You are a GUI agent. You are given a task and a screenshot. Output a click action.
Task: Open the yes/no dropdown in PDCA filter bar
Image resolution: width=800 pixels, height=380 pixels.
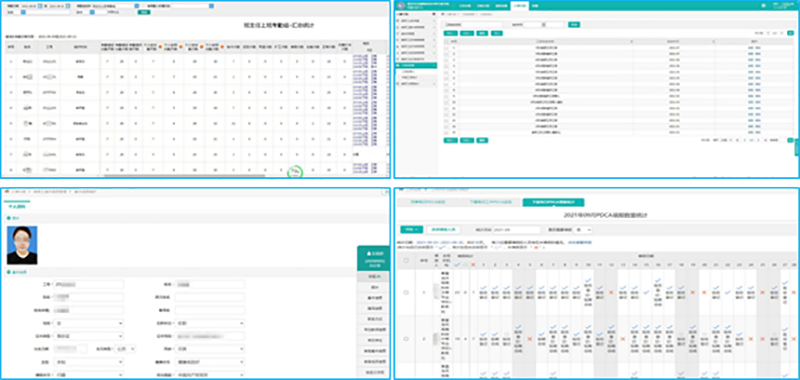click(582, 230)
